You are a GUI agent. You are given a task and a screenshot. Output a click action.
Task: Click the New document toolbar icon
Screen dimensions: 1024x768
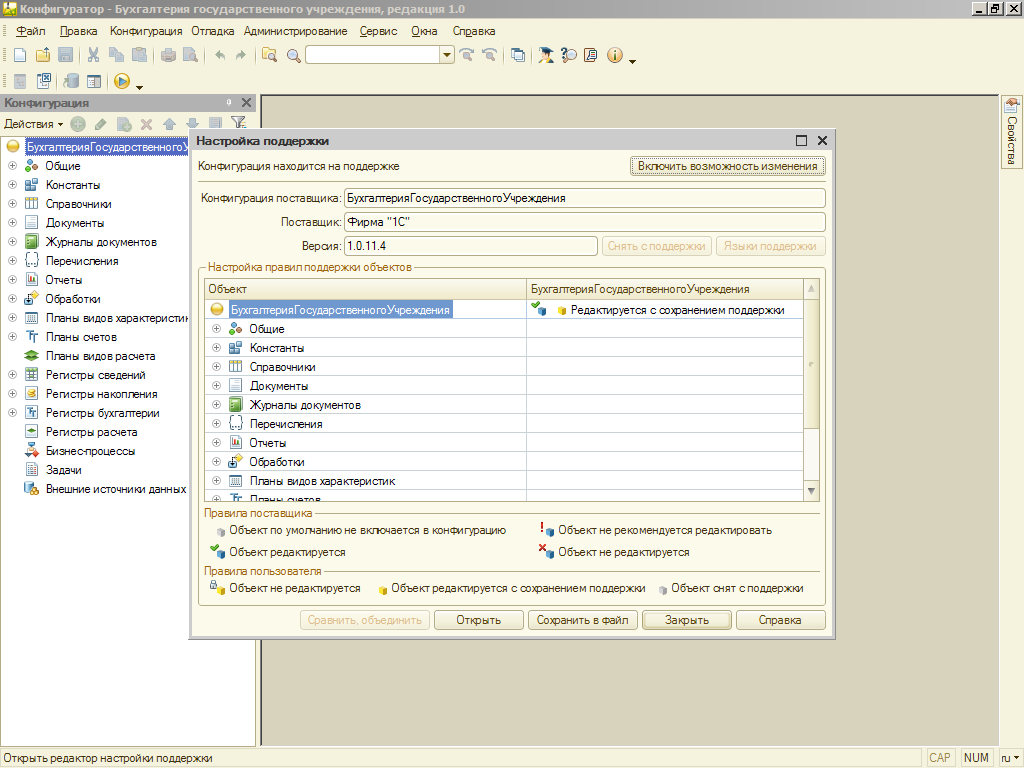click(20, 56)
